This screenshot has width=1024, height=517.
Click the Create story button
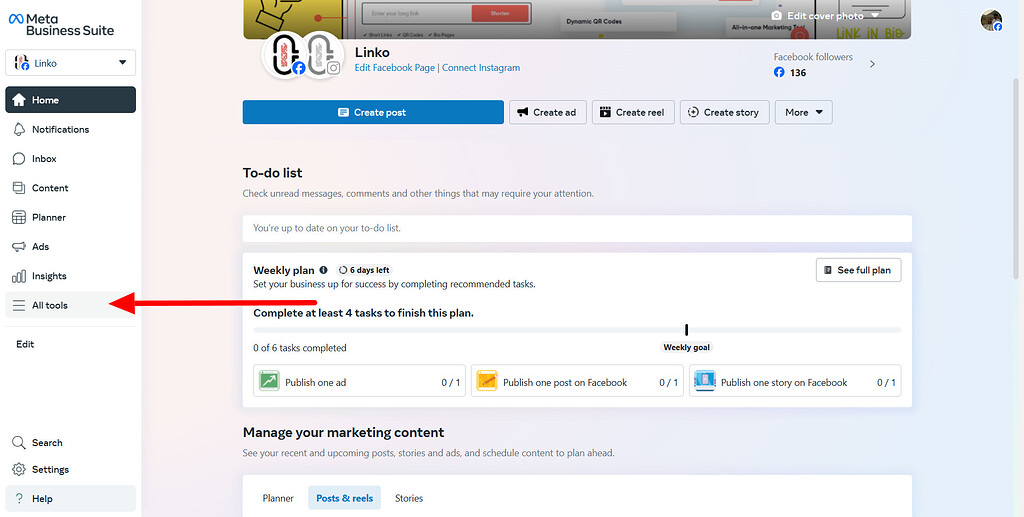[724, 112]
